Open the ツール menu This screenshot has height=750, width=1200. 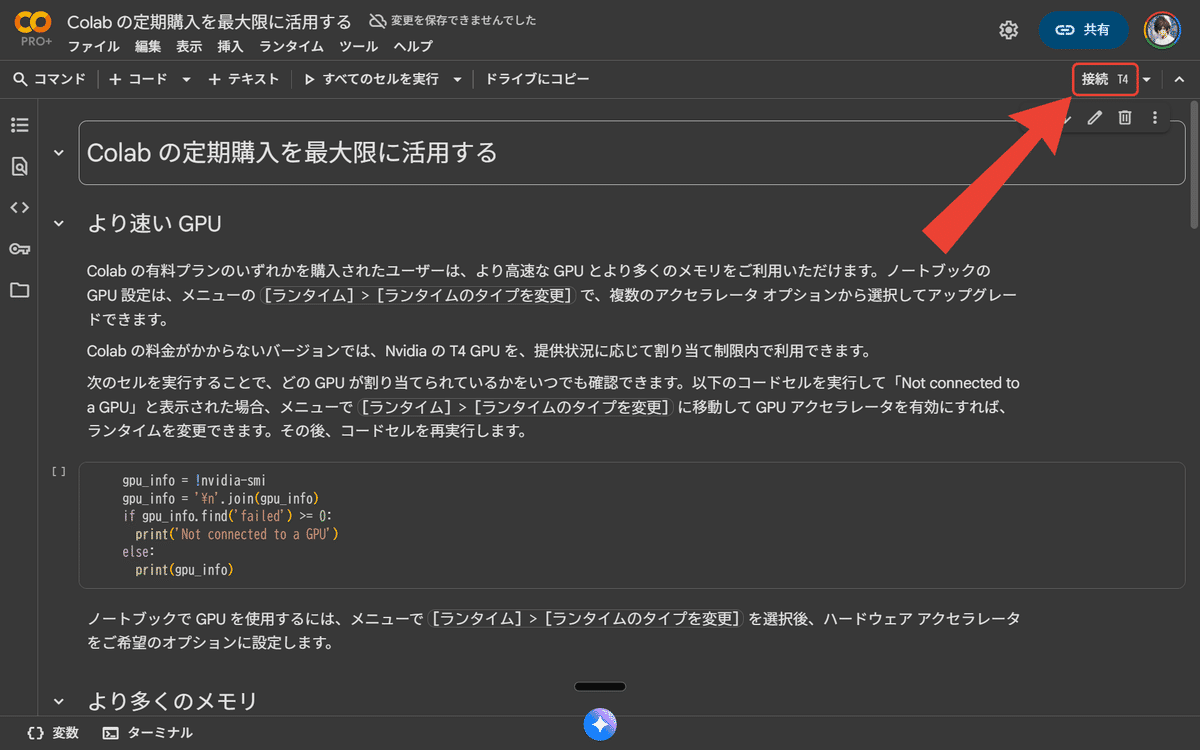pos(358,47)
